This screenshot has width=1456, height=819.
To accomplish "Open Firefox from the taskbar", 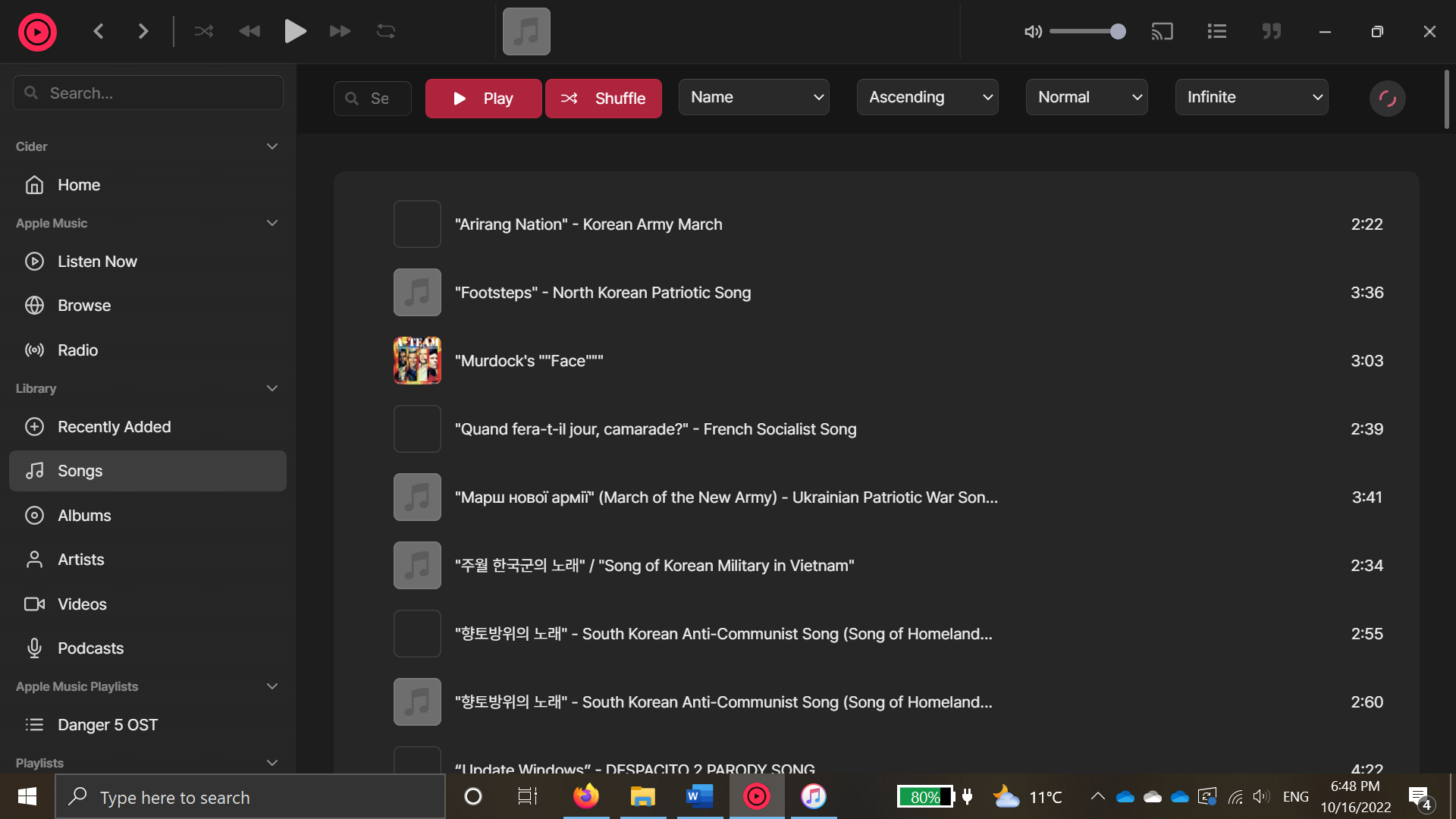I will pos(585,796).
